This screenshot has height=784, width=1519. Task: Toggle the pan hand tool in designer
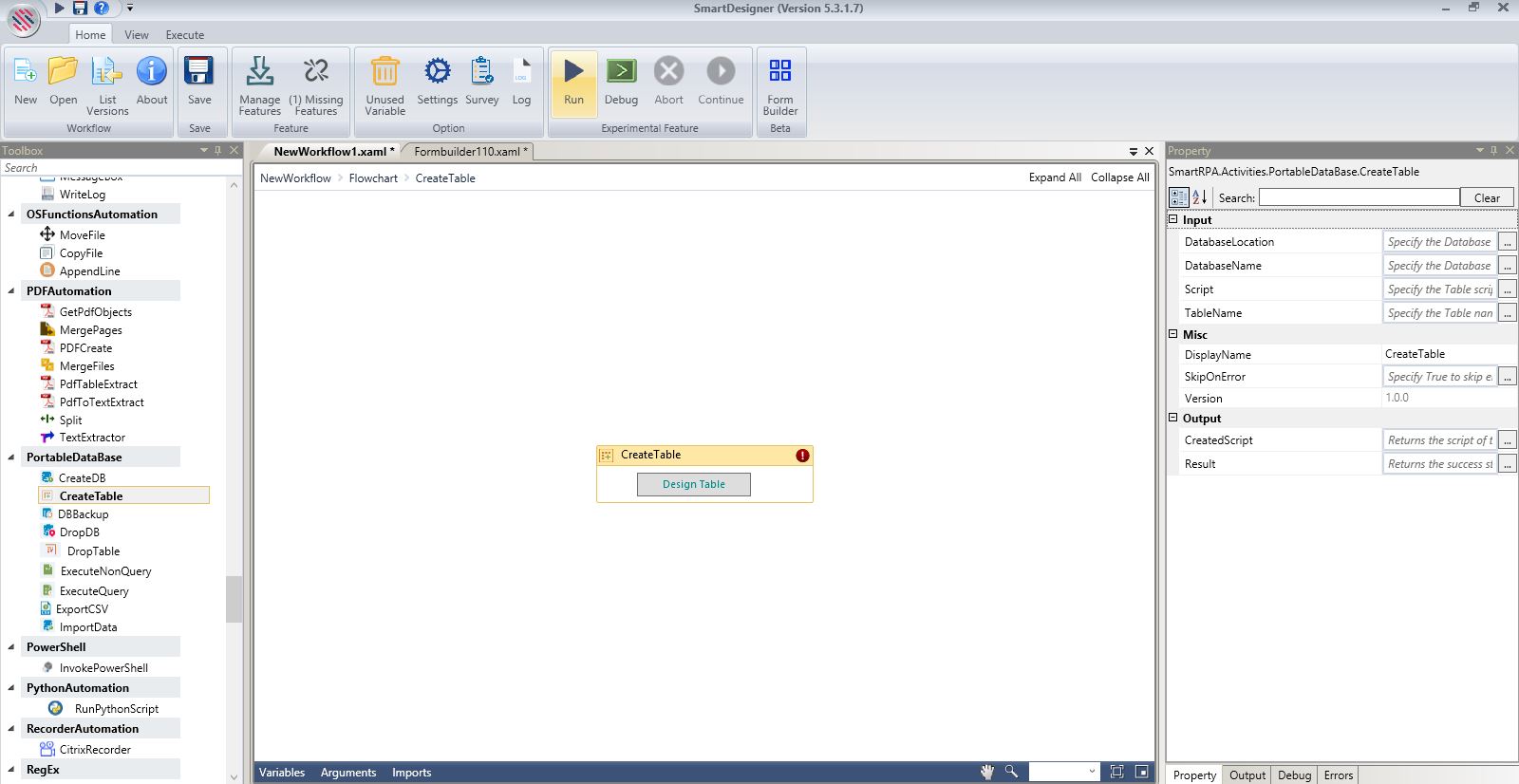(987, 772)
